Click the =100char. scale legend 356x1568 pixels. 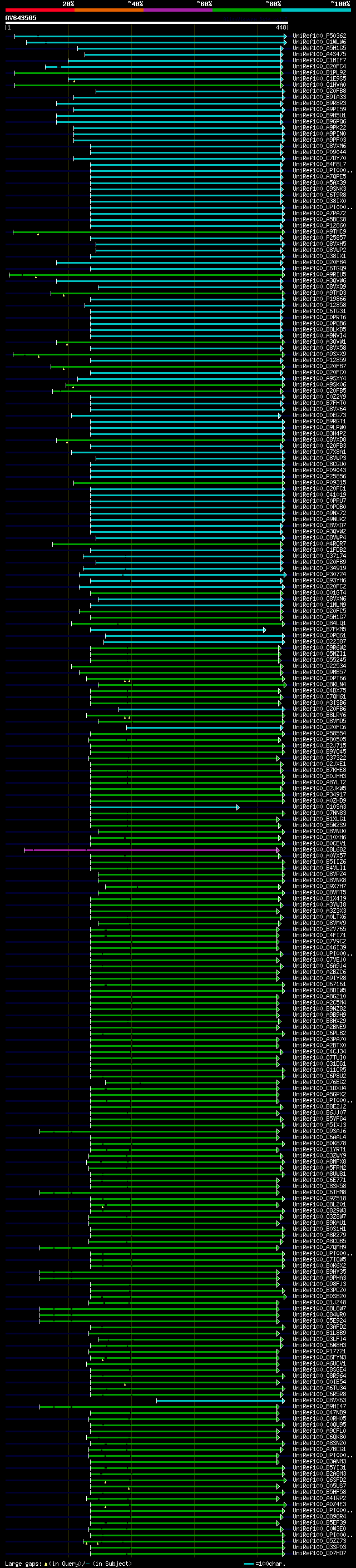(x=264, y=1564)
